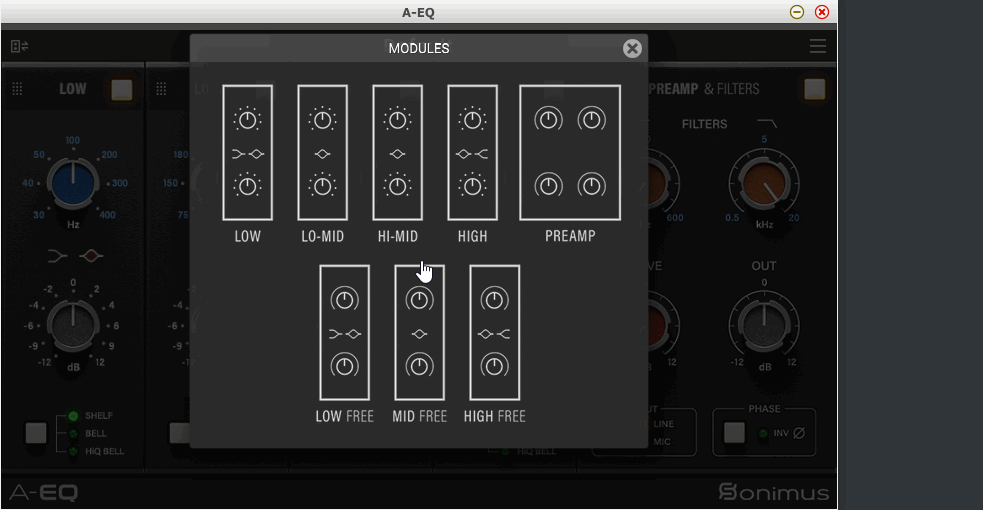Screen dimensions: 983x510
Task: Pick the HIGH FREE module icon
Action: click(494, 332)
